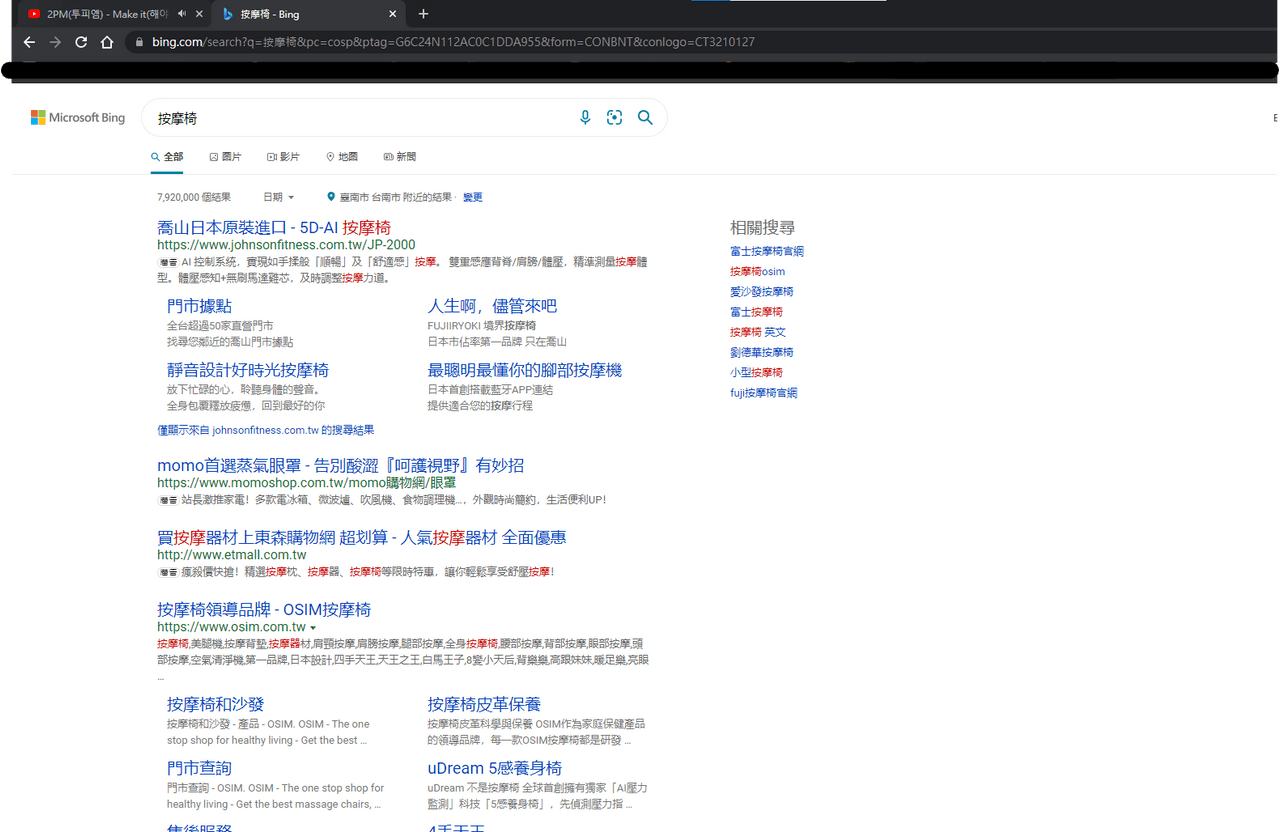Select the 按摩椅 - Bing browser tab
Viewport: 1280px width, 832px height.
(309, 14)
